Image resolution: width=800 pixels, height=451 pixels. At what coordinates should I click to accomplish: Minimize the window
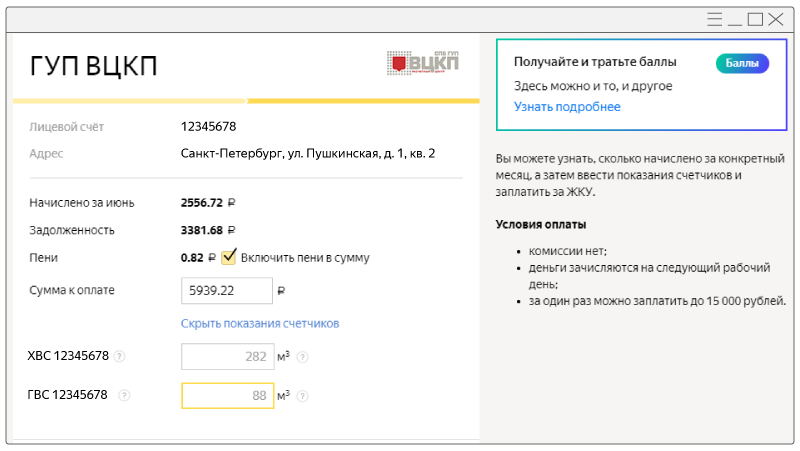735,19
